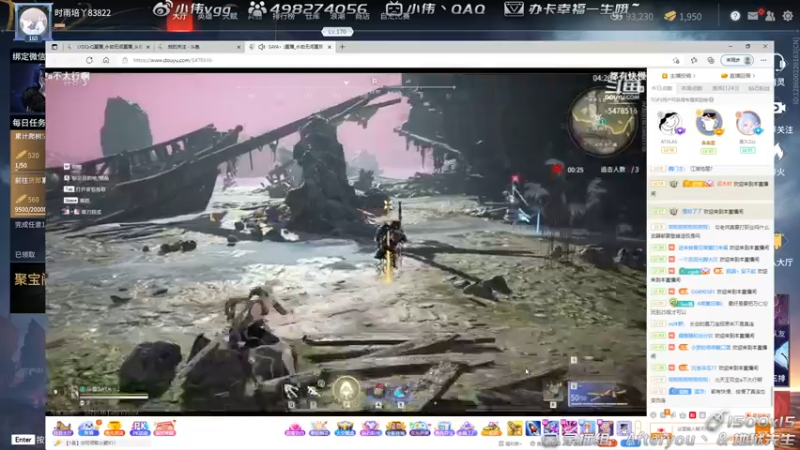Open the PK activity icon below the video

pos(139,428)
